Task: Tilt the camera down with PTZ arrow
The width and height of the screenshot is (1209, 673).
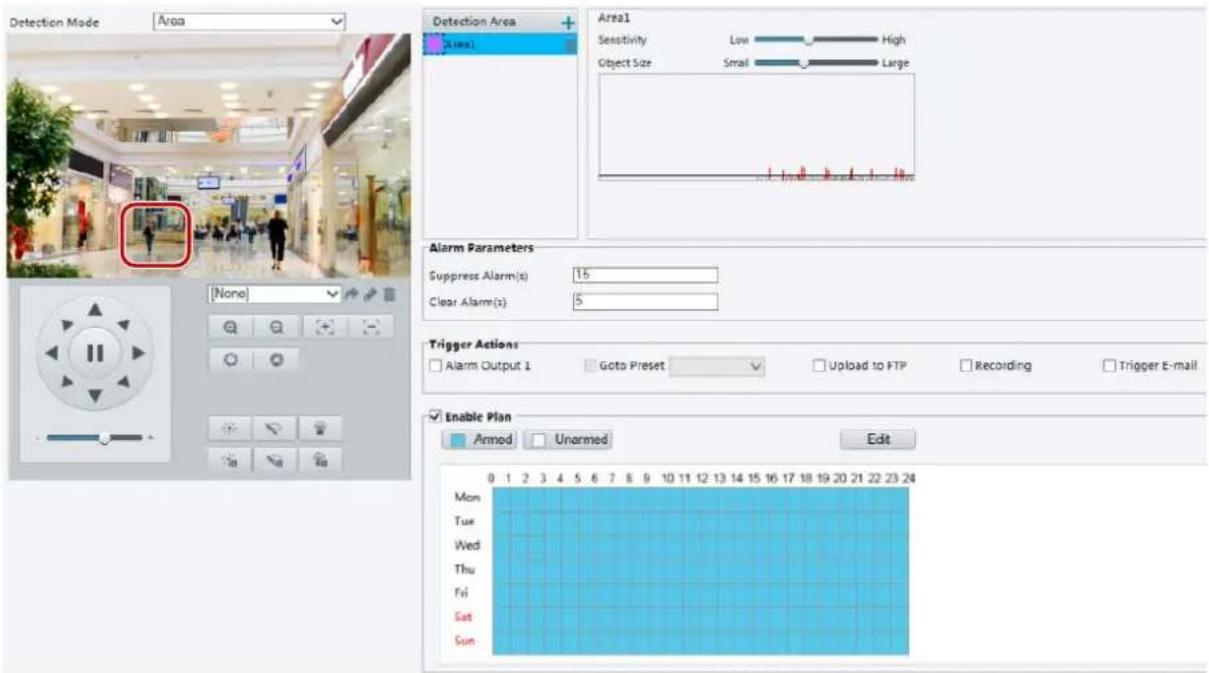Action: (x=95, y=399)
